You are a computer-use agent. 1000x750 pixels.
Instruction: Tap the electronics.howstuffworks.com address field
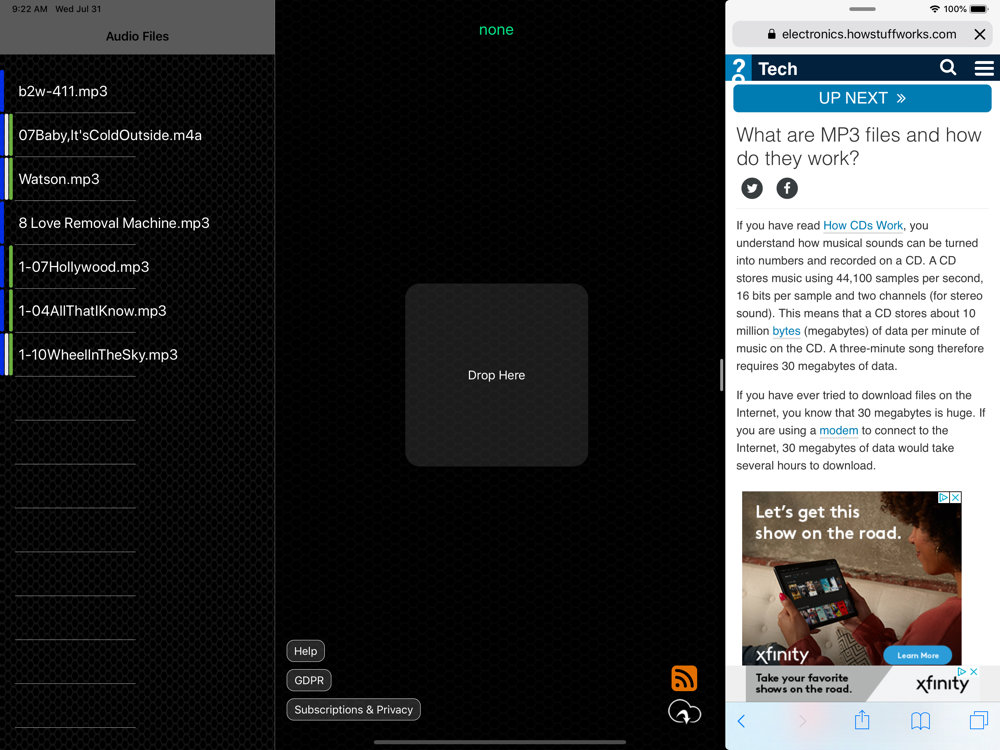pos(862,34)
